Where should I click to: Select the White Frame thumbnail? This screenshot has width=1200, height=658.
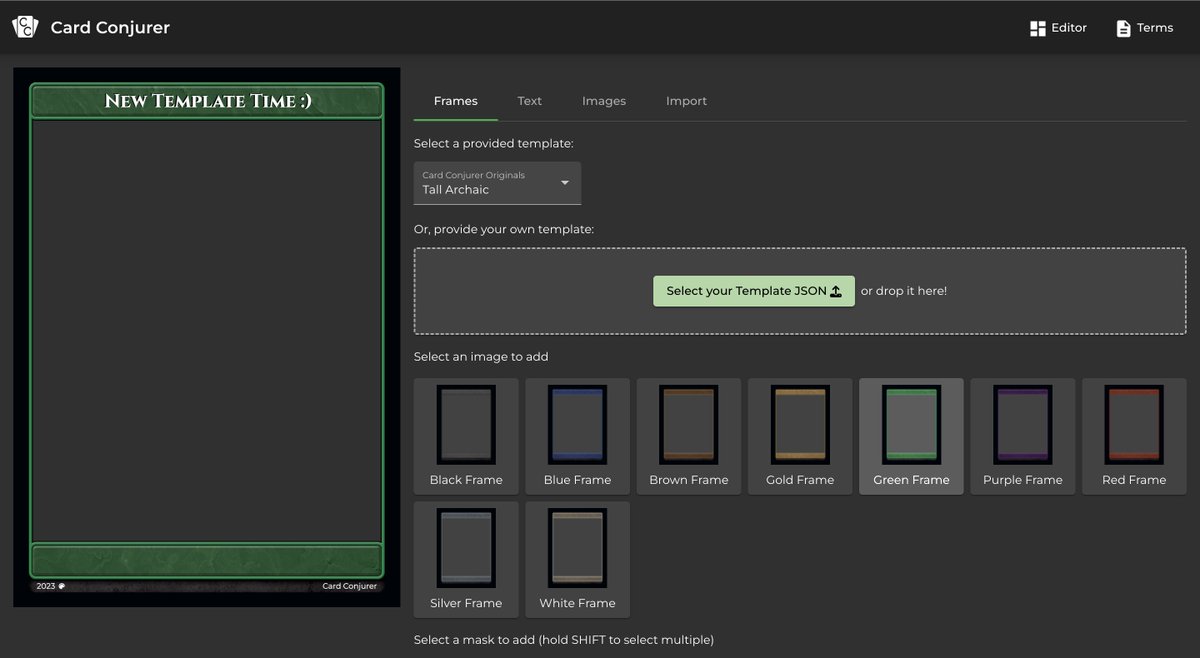click(578, 559)
